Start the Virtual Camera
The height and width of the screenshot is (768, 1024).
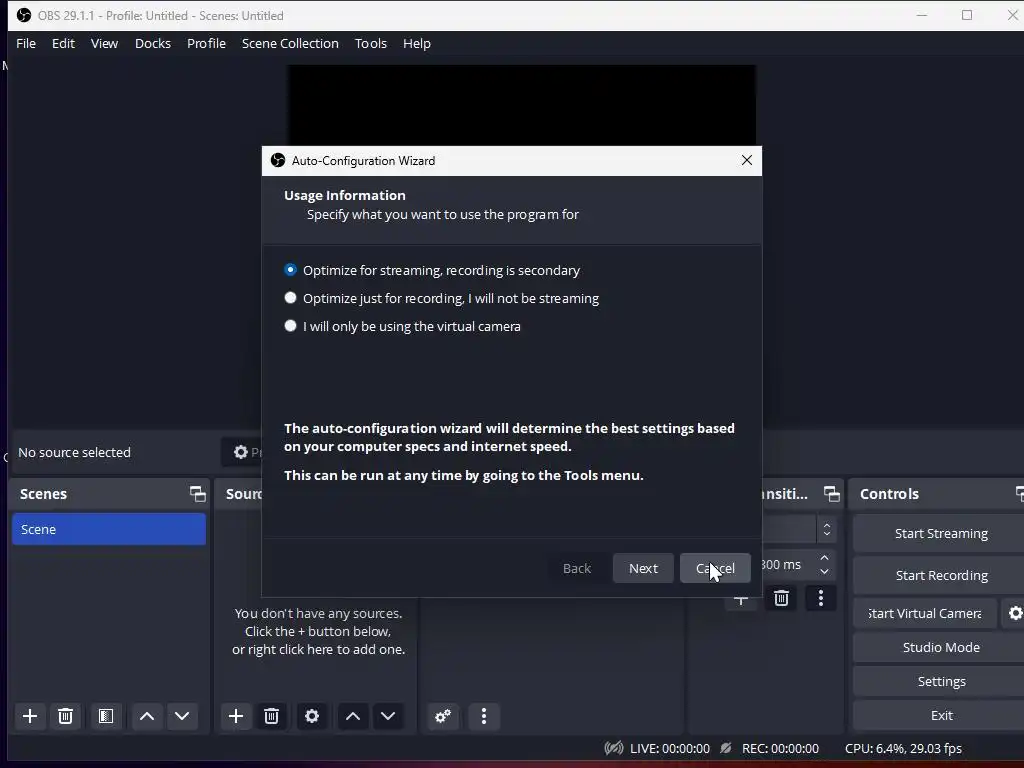(925, 613)
